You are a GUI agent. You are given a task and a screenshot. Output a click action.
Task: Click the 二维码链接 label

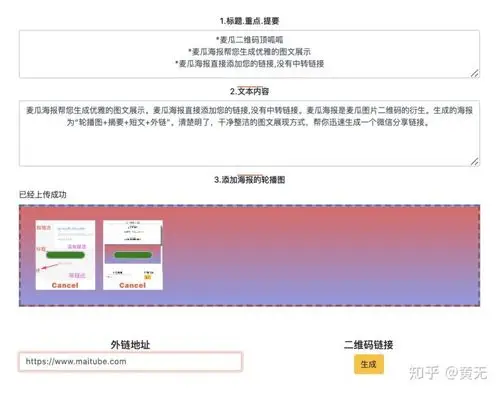(x=369, y=345)
